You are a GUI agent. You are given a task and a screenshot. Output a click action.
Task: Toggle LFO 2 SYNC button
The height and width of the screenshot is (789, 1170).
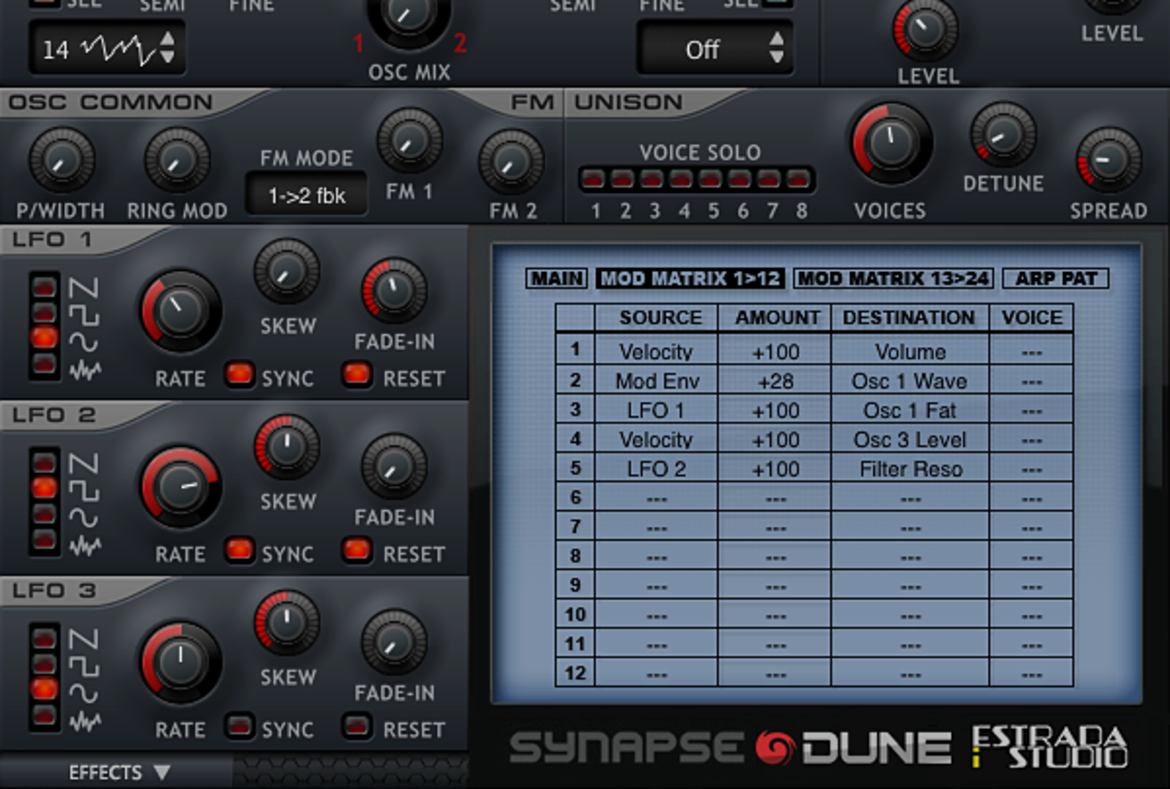coord(240,550)
